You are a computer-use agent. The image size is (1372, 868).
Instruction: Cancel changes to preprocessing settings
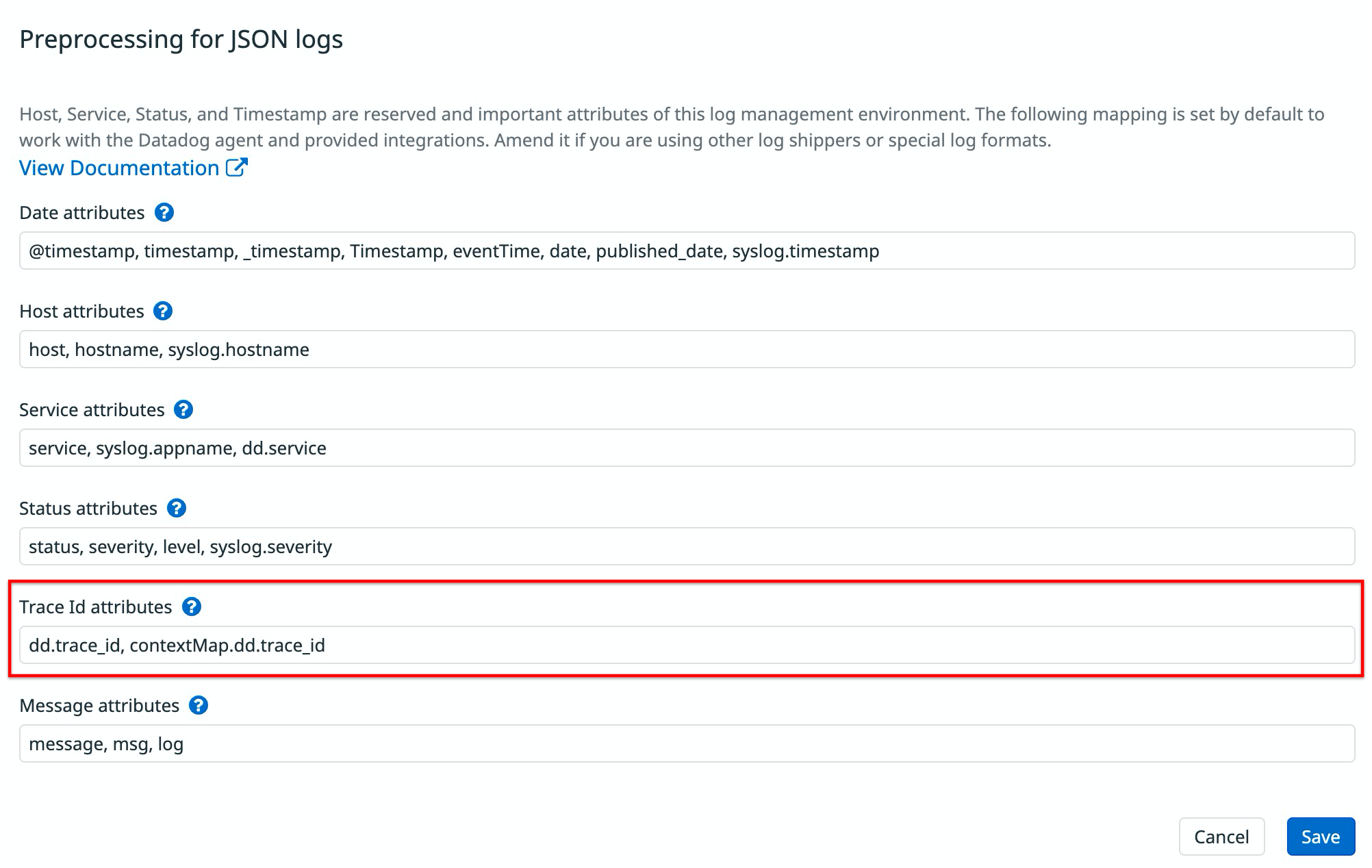point(1221,836)
